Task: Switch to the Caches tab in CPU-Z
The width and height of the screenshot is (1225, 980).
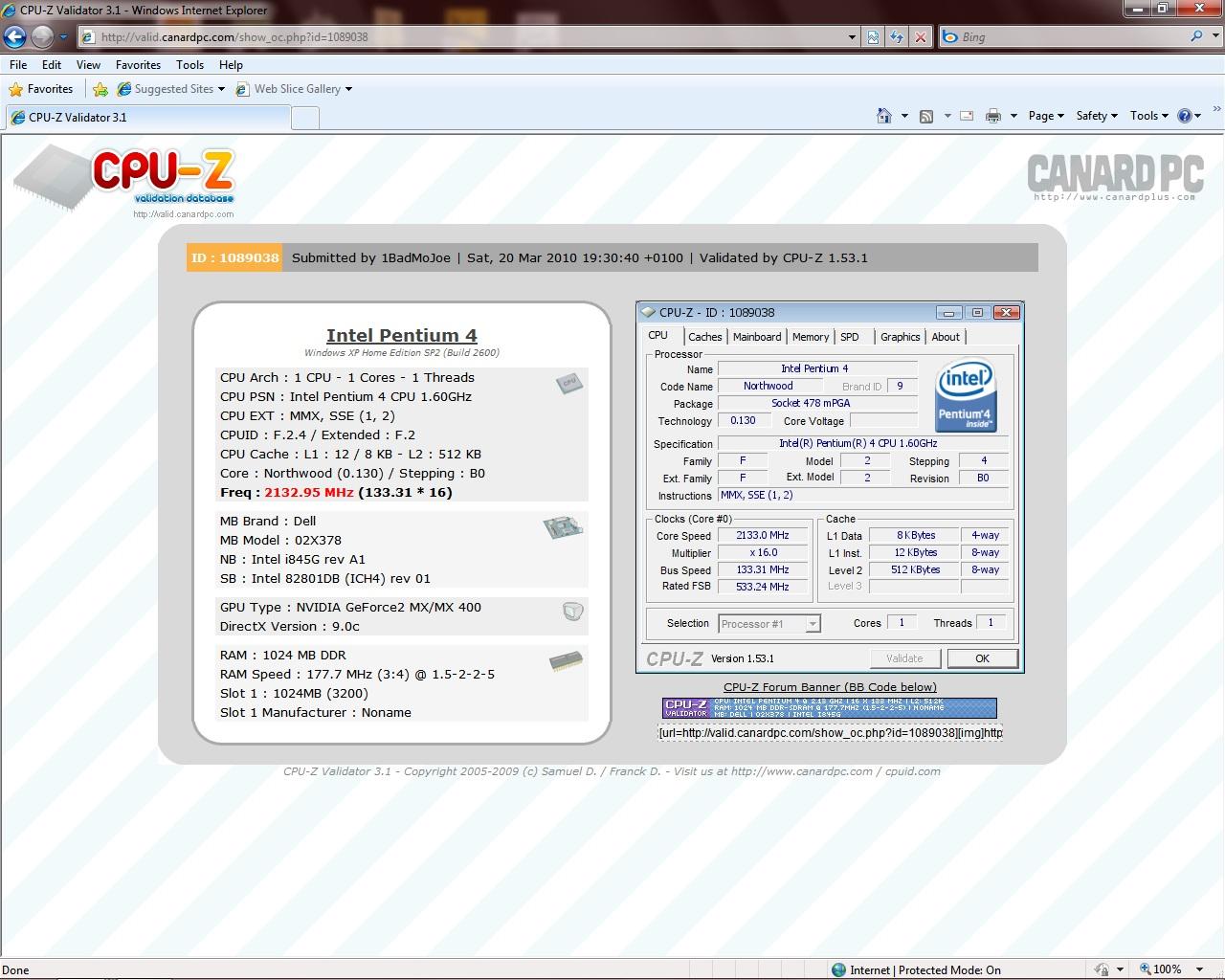Action: pyautogui.click(x=705, y=337)
